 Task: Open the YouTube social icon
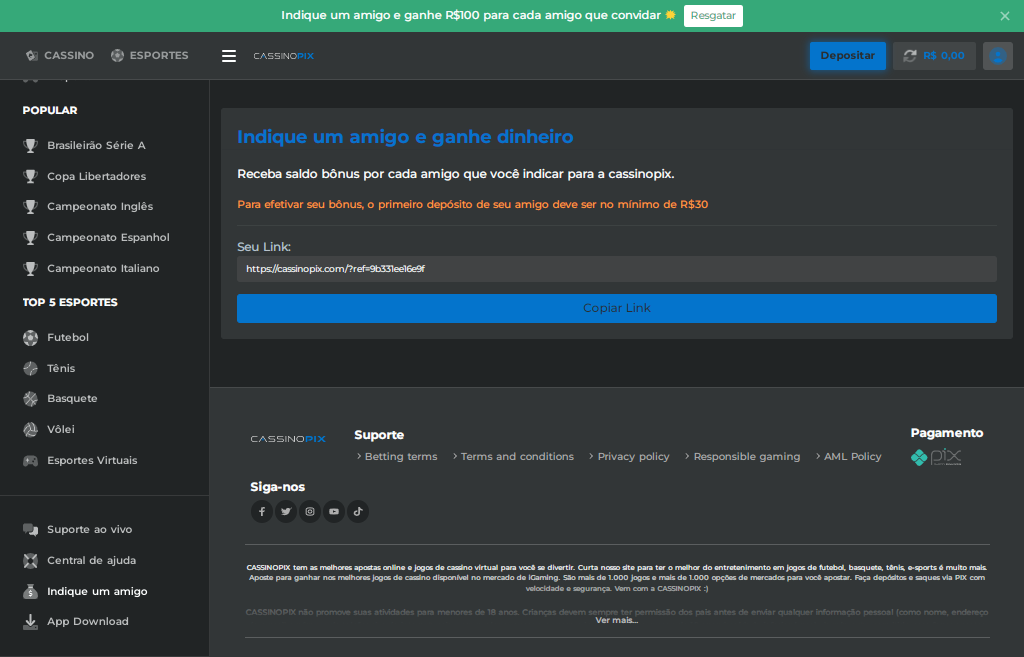point(334,512)
